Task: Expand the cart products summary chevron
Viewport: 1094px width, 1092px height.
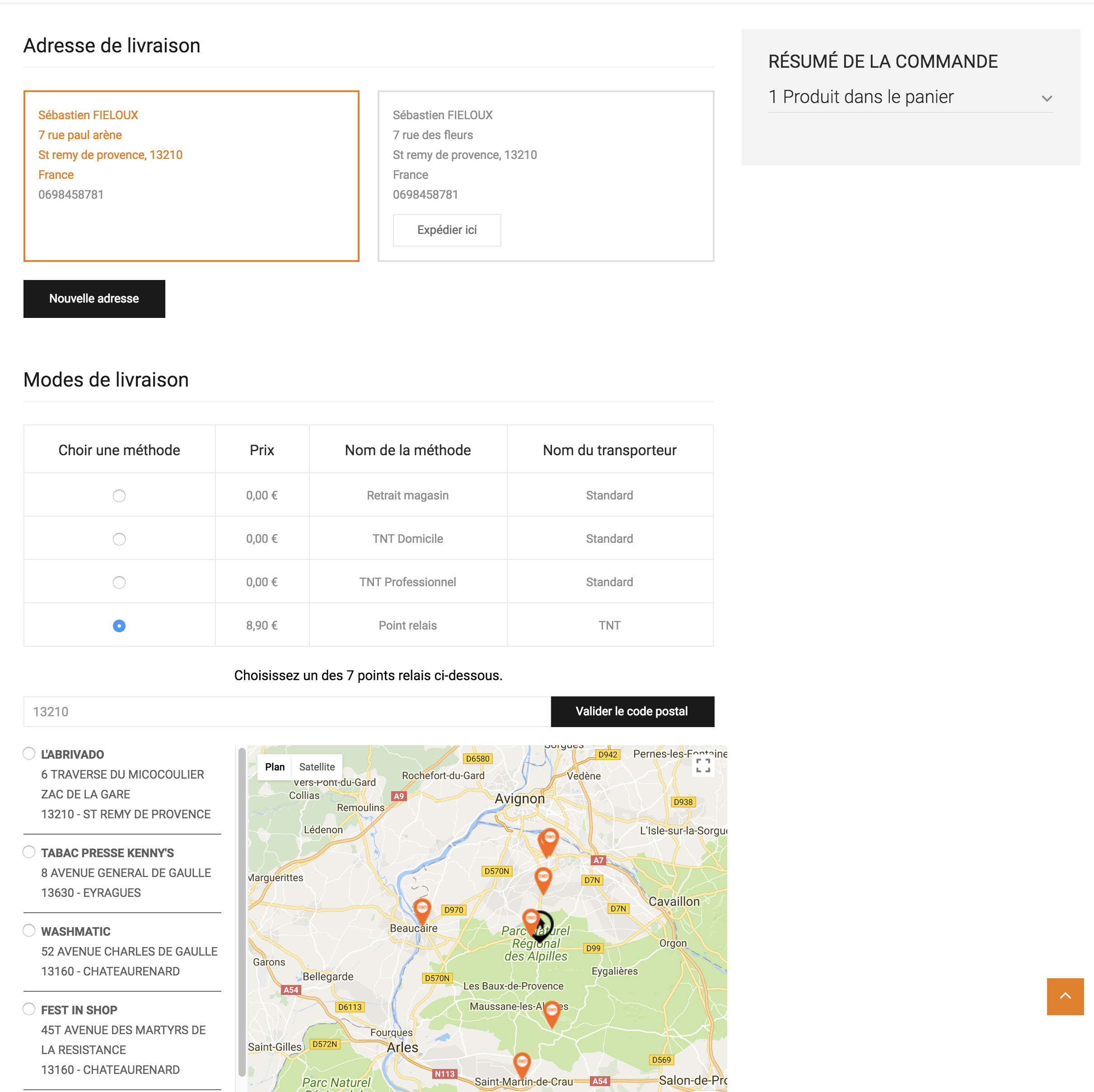Action: coord(1047,98)
